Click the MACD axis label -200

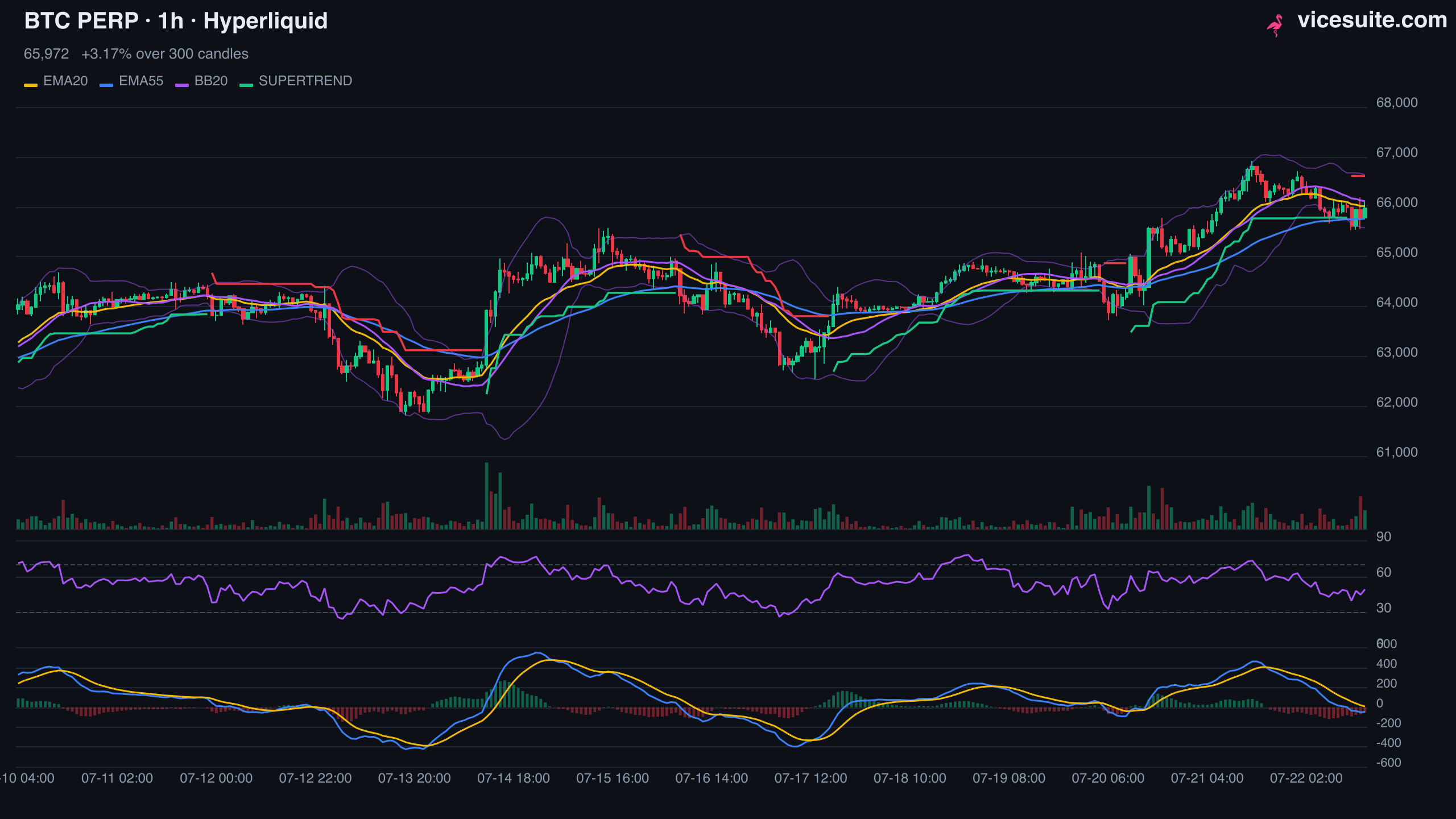point(1388,723)
